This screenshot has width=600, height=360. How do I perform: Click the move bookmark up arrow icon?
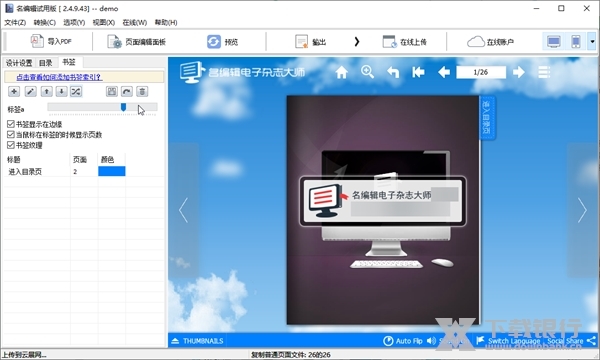(x=46, y=91)
